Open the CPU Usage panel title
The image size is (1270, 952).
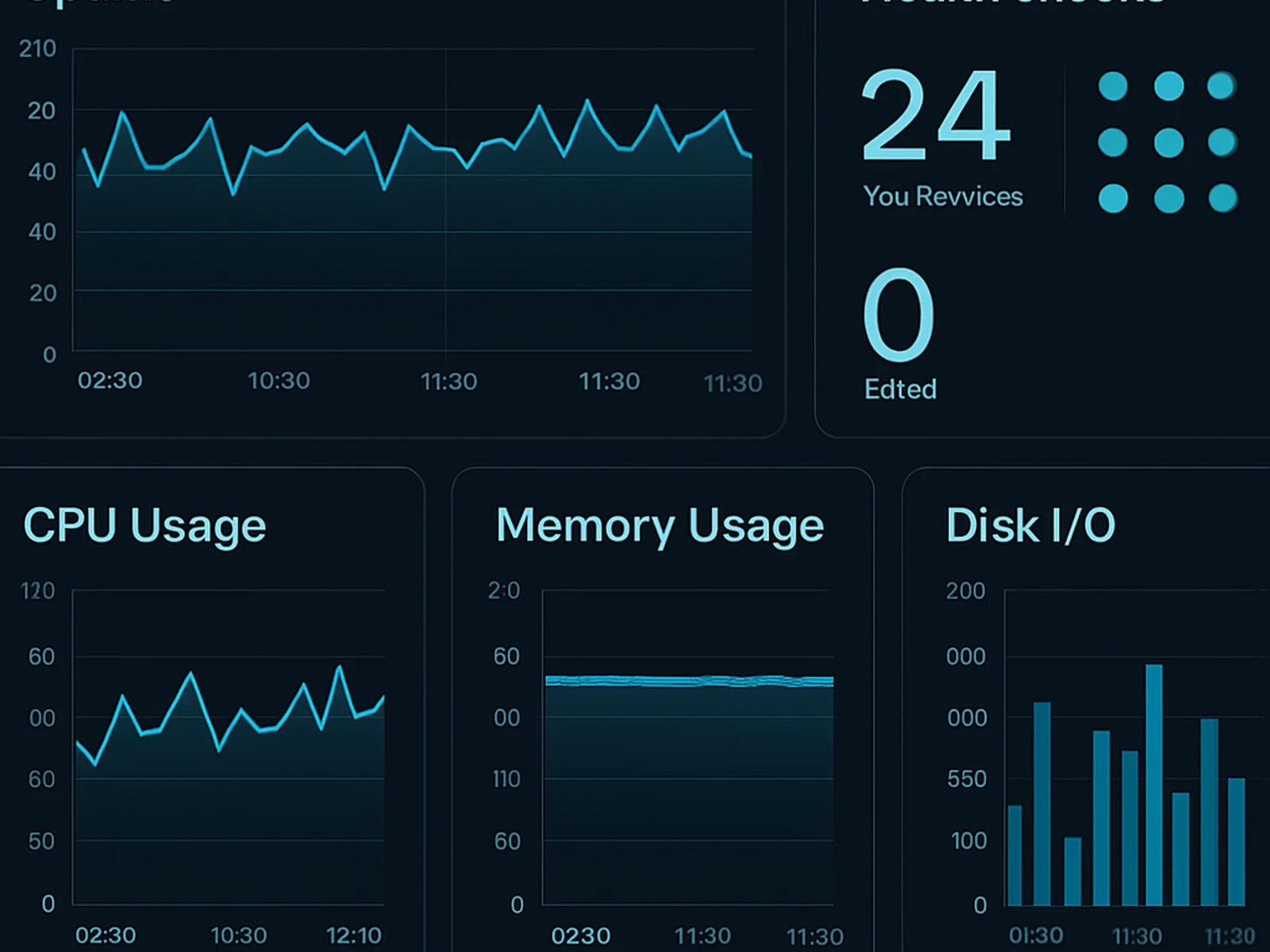pos(144,525)
